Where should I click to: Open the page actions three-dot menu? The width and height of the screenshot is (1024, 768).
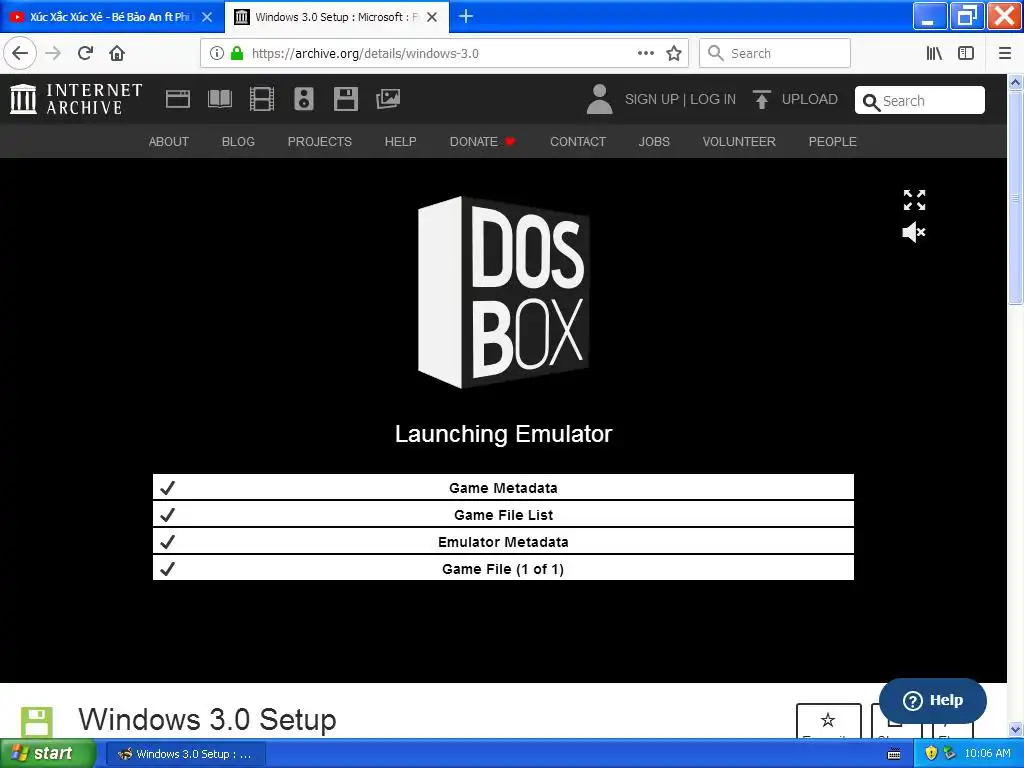point(646,53)
